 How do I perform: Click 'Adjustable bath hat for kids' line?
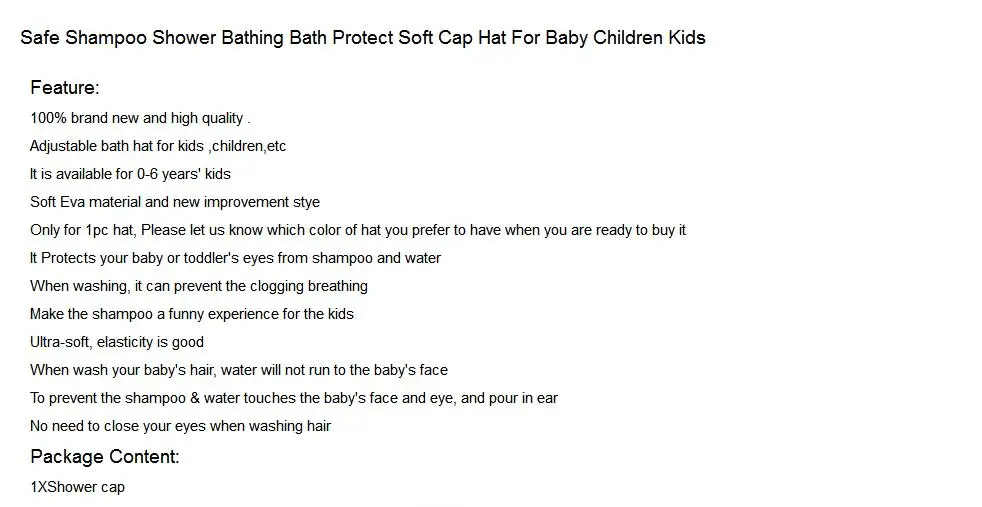(x=158, y=146)
